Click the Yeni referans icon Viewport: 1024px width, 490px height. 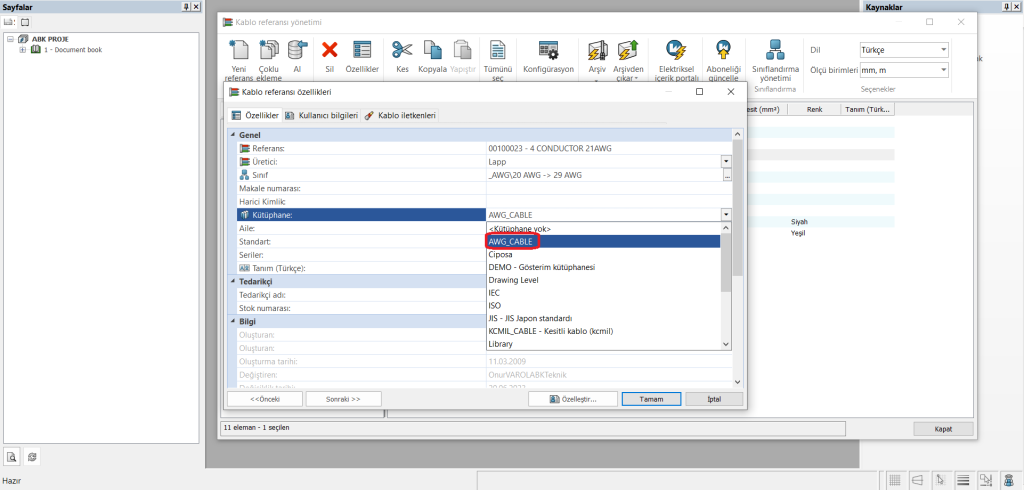coord(238,50)
